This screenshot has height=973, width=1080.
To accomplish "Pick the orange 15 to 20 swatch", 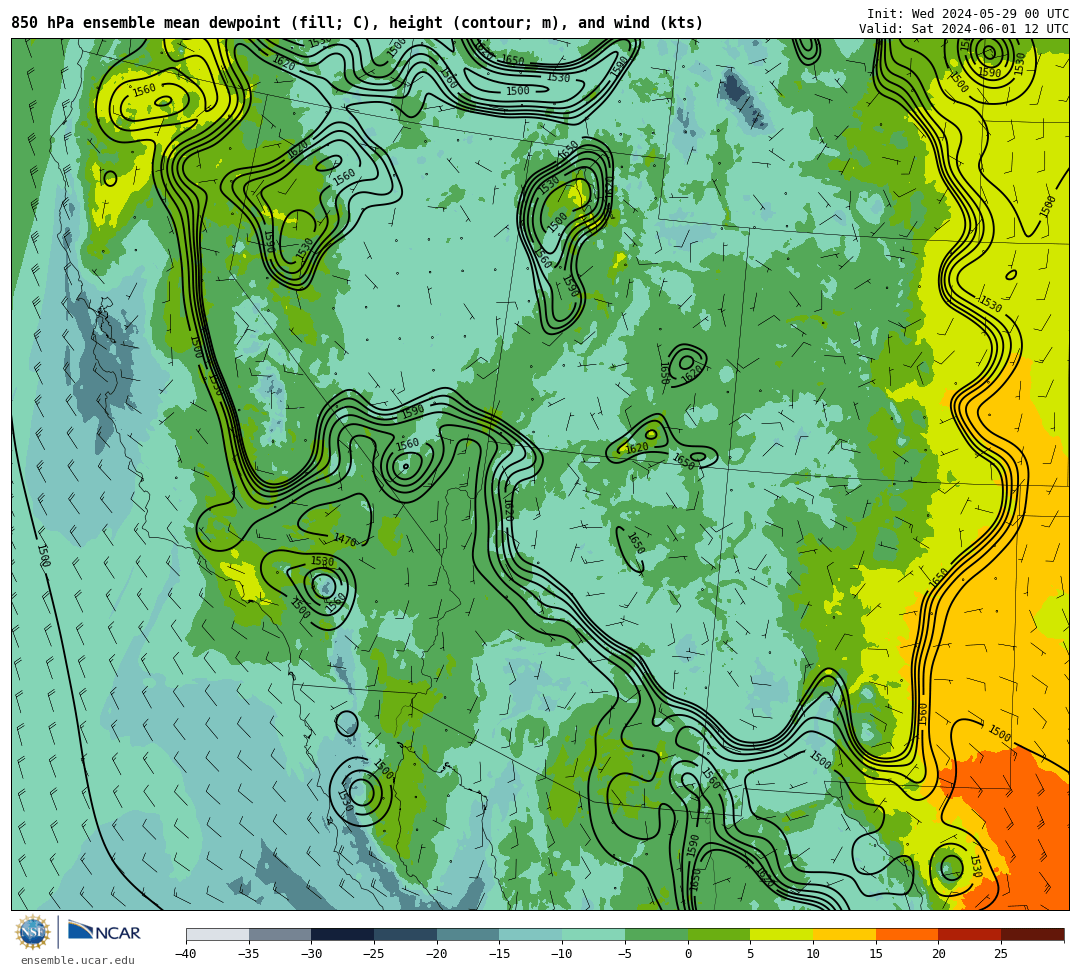I will [x=906, y=934].
